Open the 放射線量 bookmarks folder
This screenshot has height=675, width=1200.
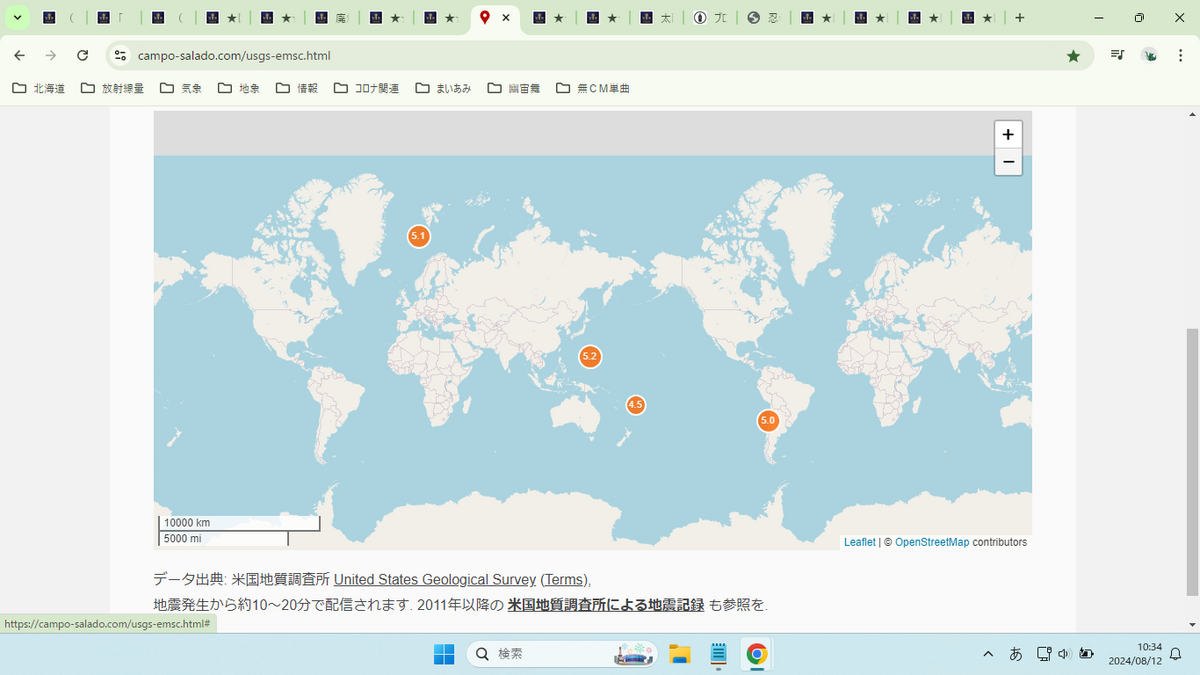click(112, 88)
